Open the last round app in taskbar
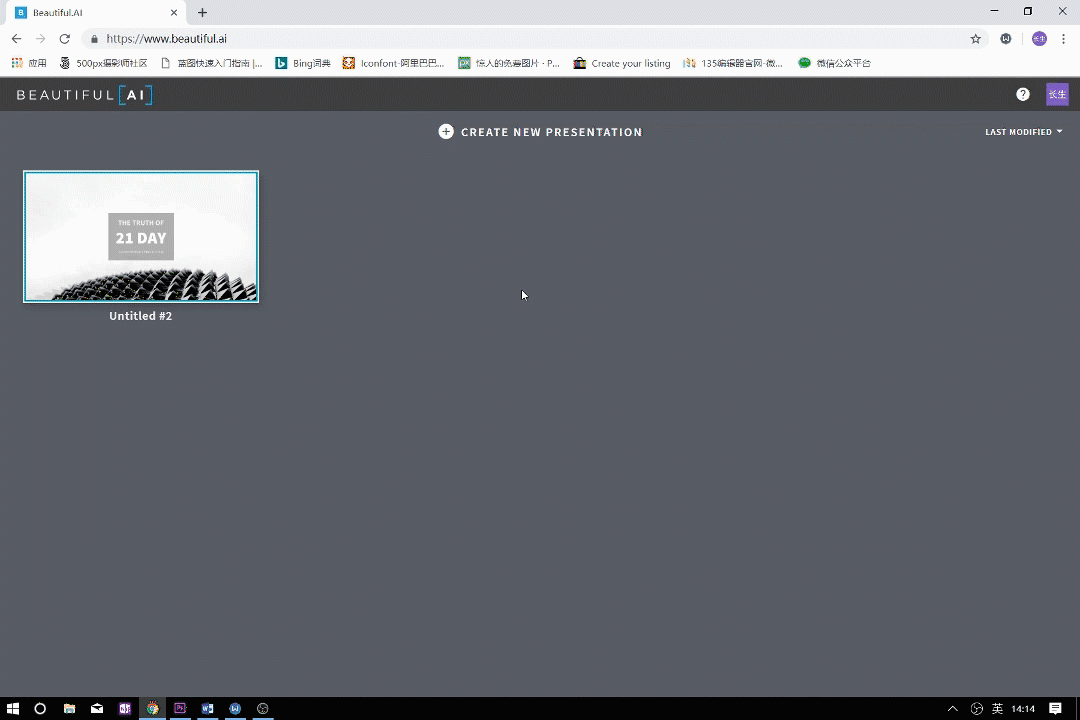Viewport: 1080px width, 720px height. click(262, 708)
